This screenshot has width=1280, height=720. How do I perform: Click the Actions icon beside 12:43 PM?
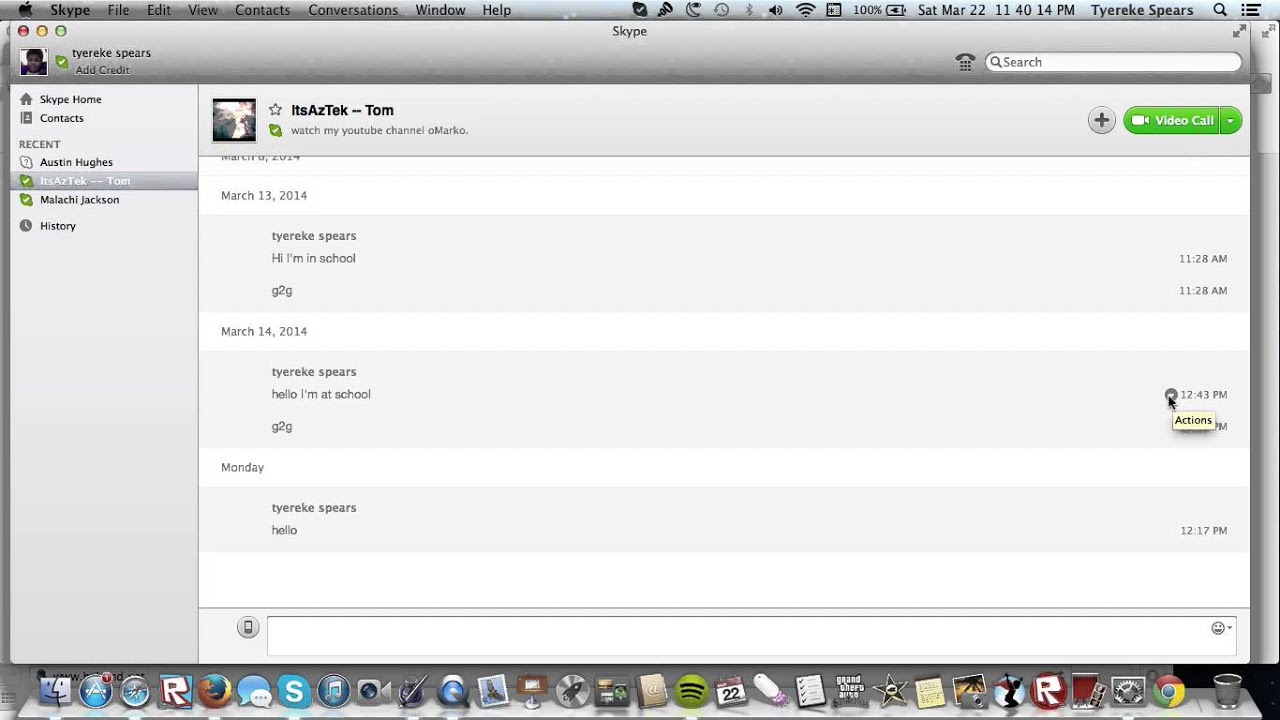1171,394
